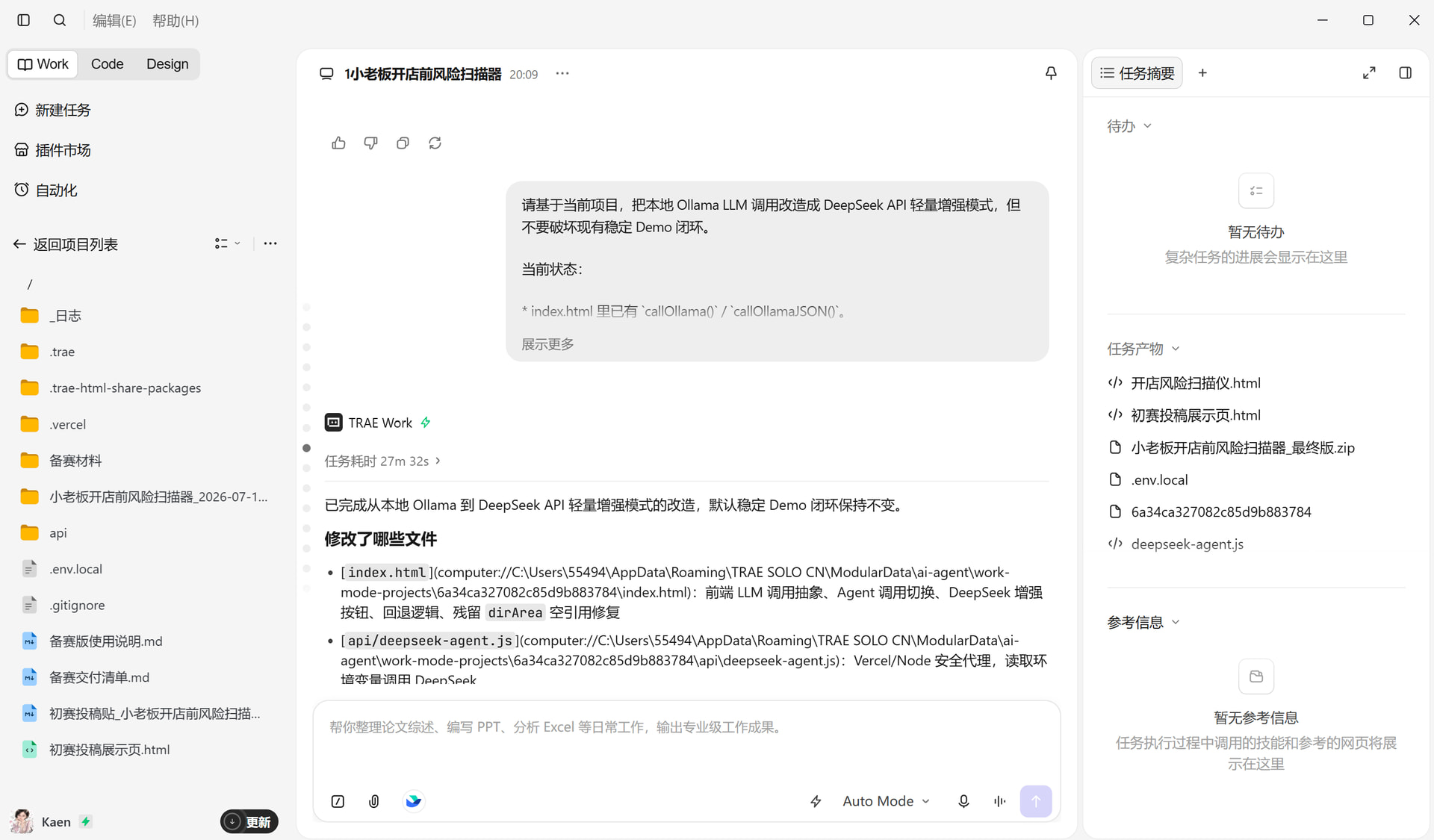Create a new task with 新建任务
The image size is (1434, 840).
(52, 110)
